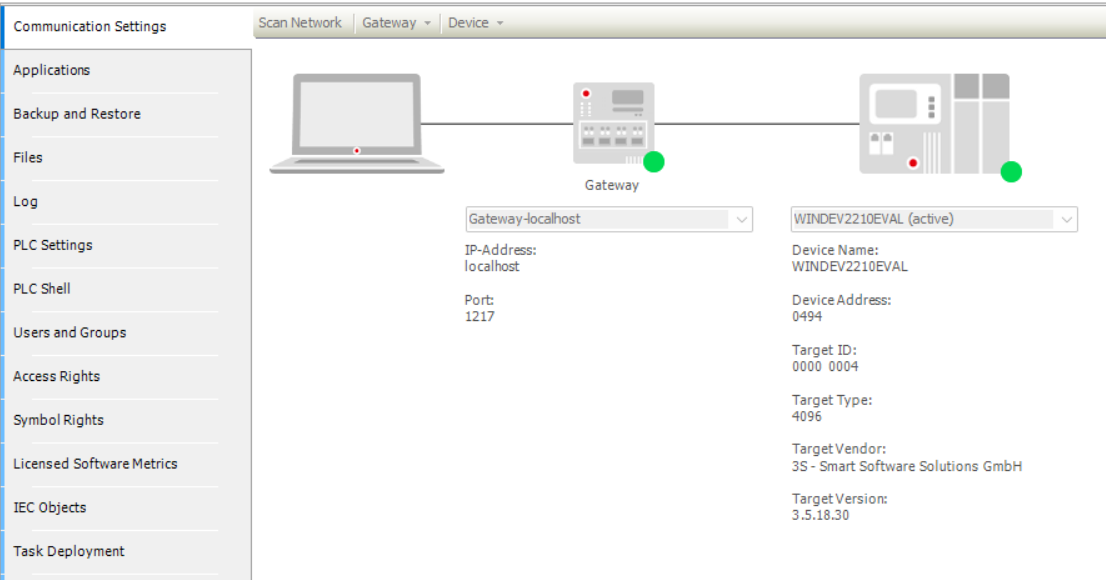Click Scan Network in the toolbar
The height and width of the screenshot is (580, 1106).
pyautogui.click(x=300, y=23)
